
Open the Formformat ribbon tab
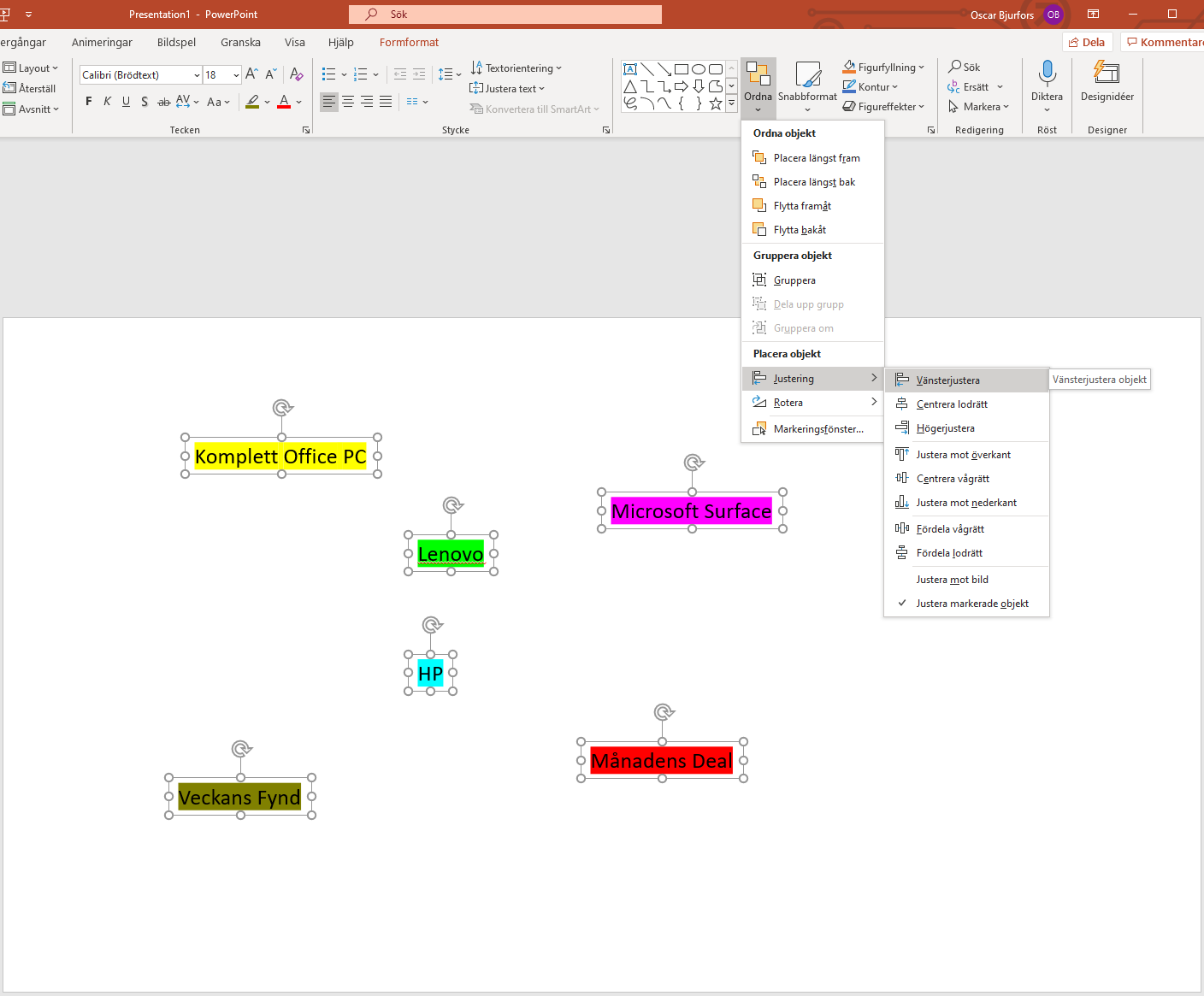coord(409,43)
